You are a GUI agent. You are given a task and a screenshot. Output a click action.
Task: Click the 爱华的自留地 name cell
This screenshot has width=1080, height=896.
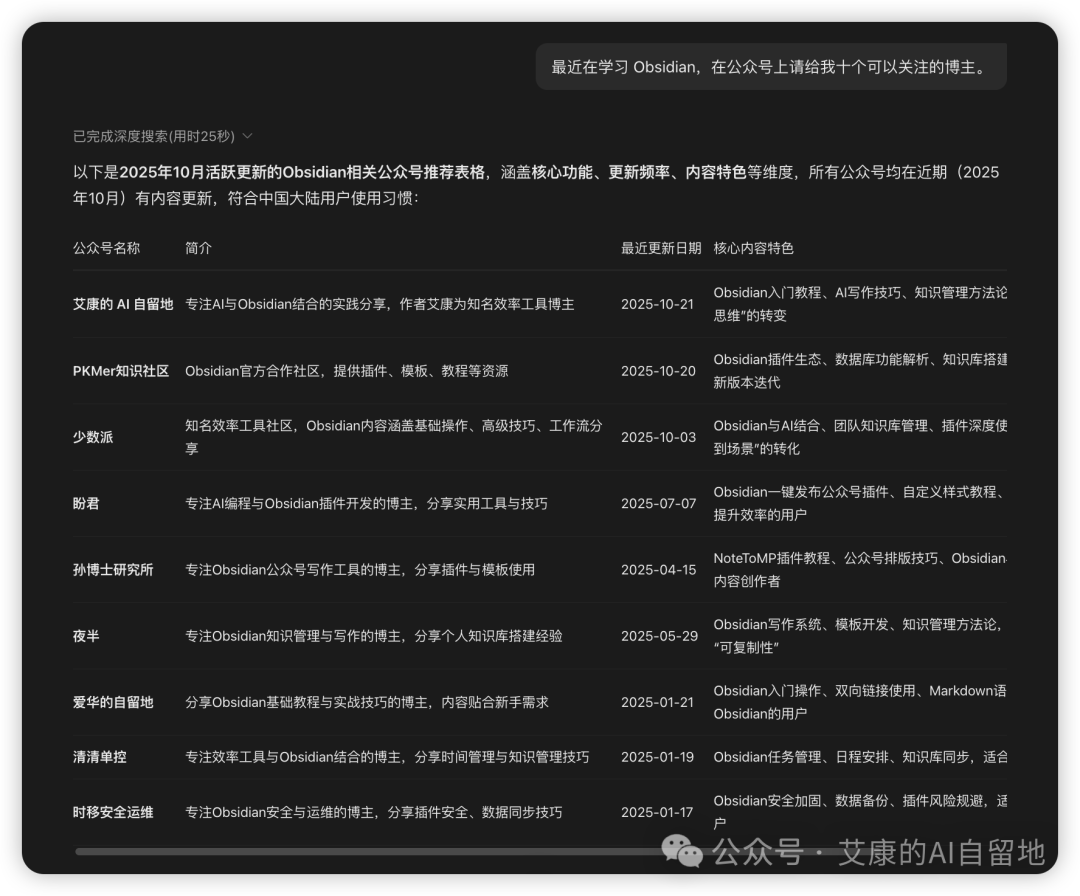click(113, 702)
